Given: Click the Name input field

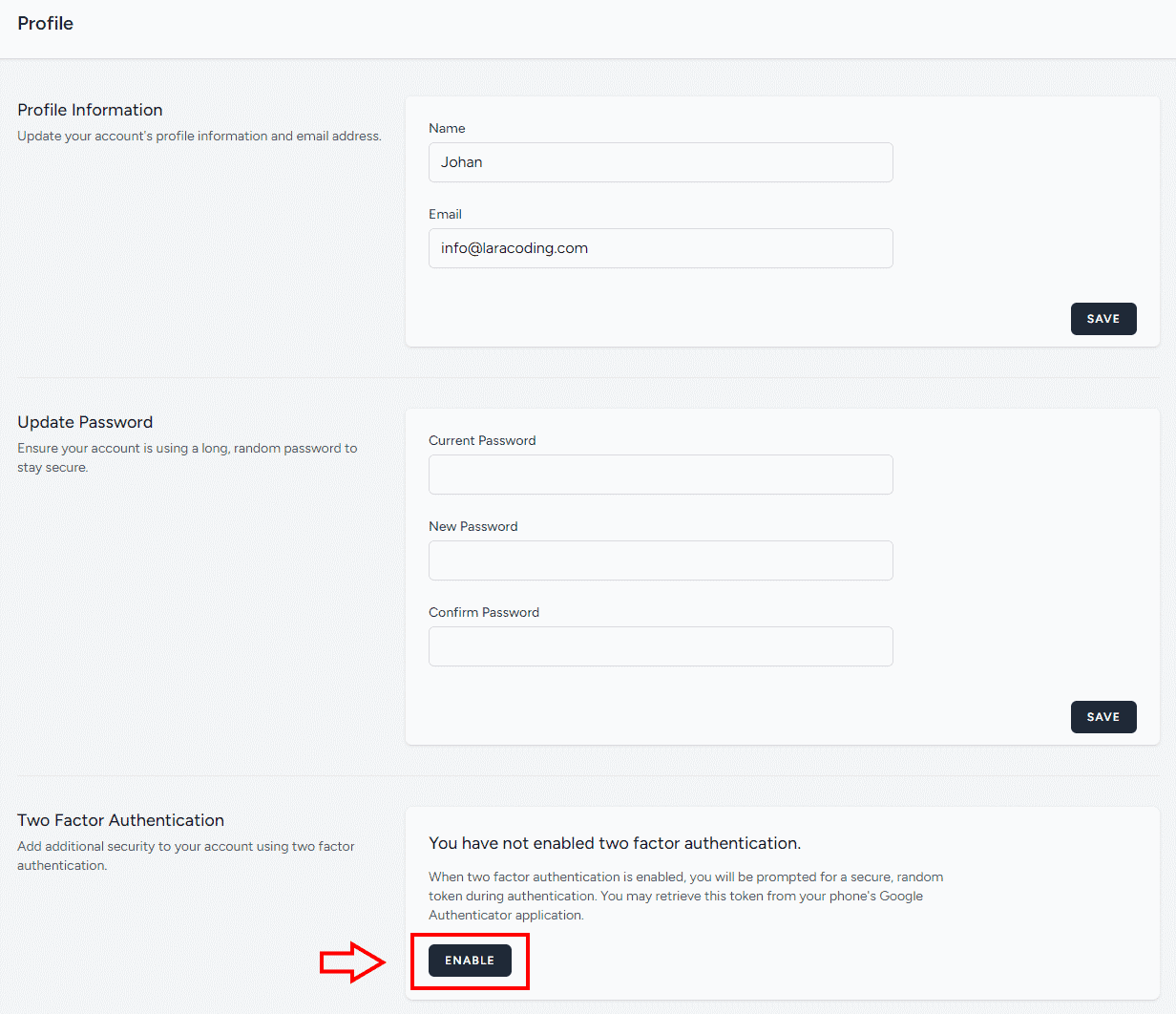Looking at the screenshot, I should 661,162.
